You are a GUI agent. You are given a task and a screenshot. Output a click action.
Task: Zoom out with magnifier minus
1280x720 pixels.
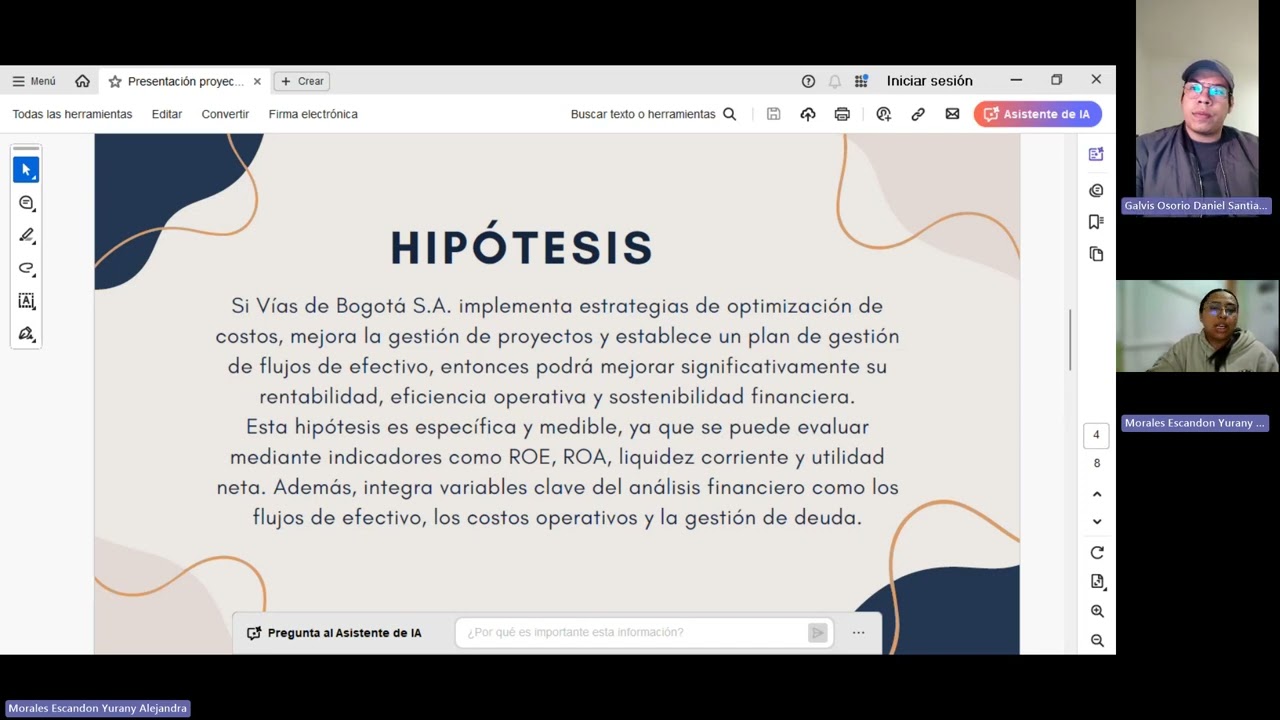(x=1097, y=640)
